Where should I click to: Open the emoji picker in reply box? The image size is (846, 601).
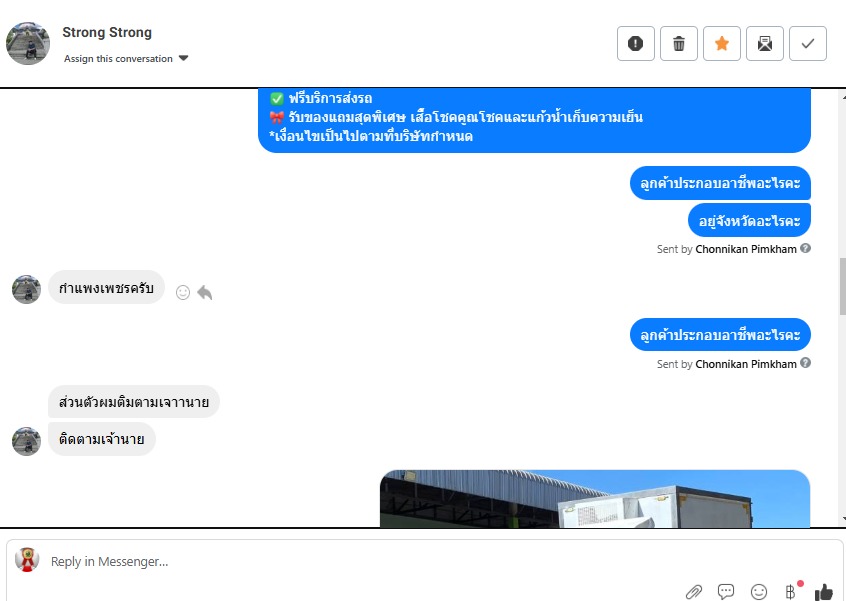[x=759, y=592]
